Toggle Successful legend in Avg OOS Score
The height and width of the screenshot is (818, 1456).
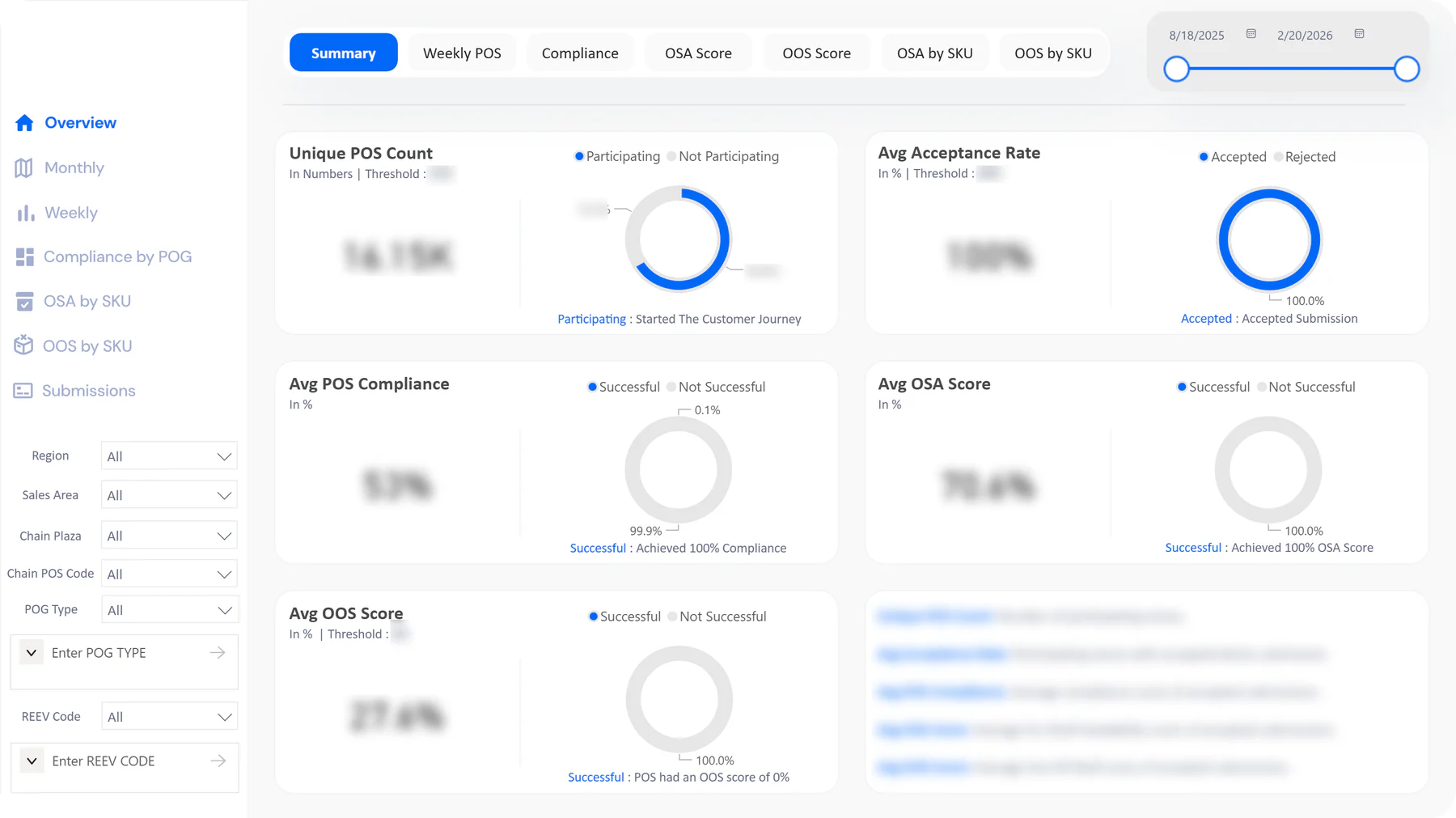(x=624, y=617)
